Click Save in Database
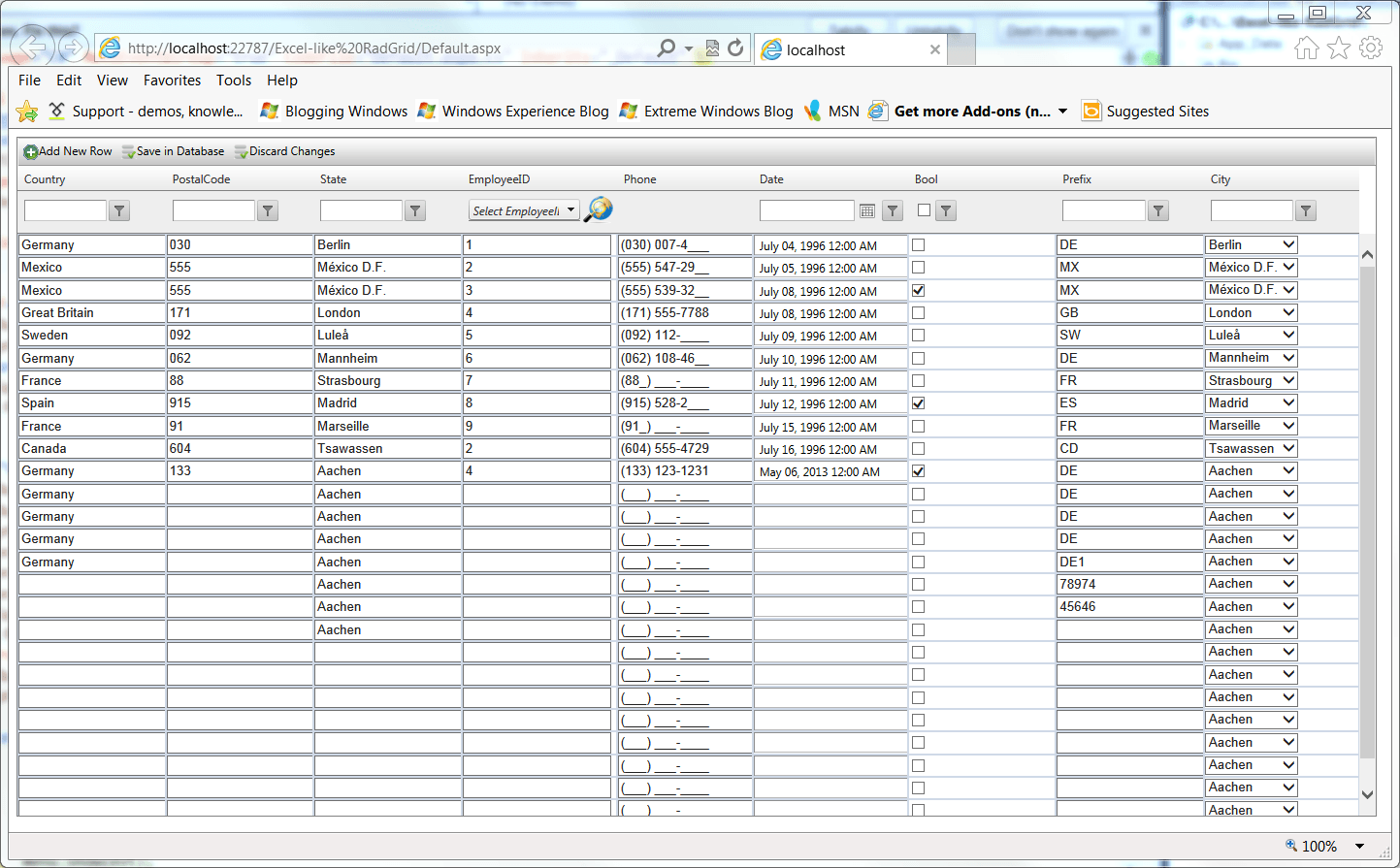1400x868 pixels. (173, 151)
